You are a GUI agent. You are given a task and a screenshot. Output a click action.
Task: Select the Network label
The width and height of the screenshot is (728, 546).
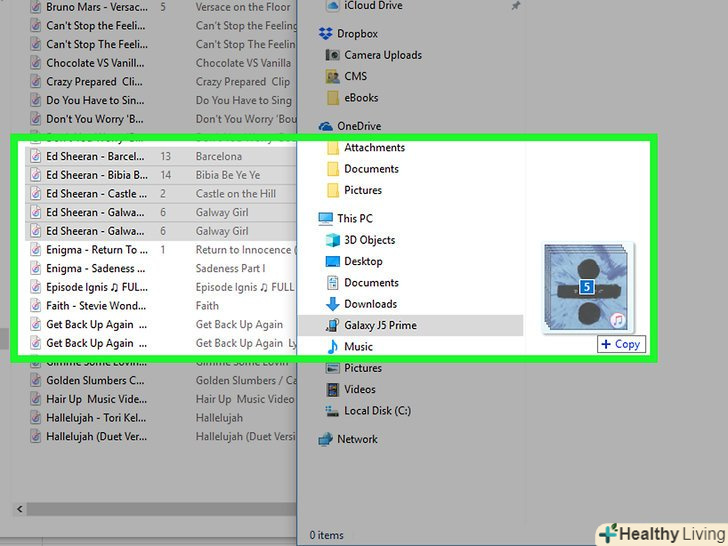click(x=358, y=439)
